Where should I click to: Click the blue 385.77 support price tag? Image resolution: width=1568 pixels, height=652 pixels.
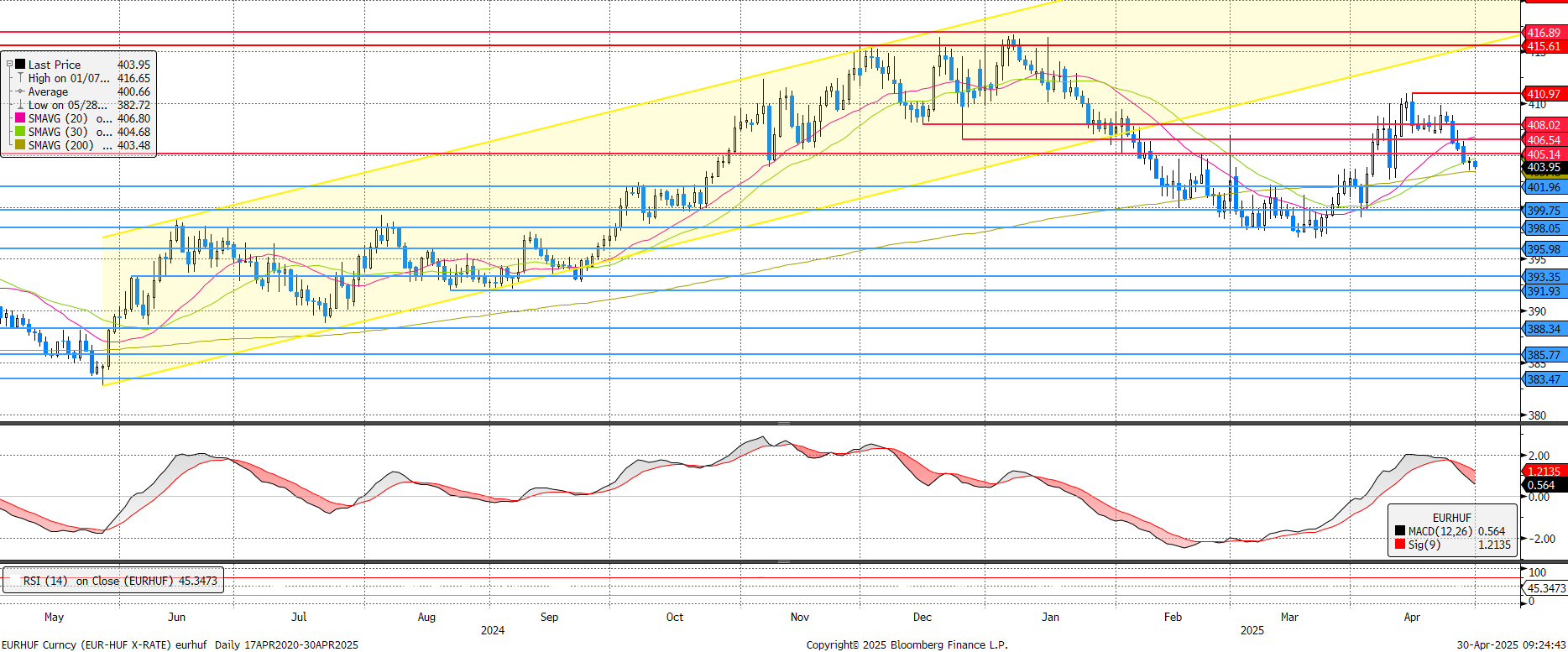coord(1543,355)
